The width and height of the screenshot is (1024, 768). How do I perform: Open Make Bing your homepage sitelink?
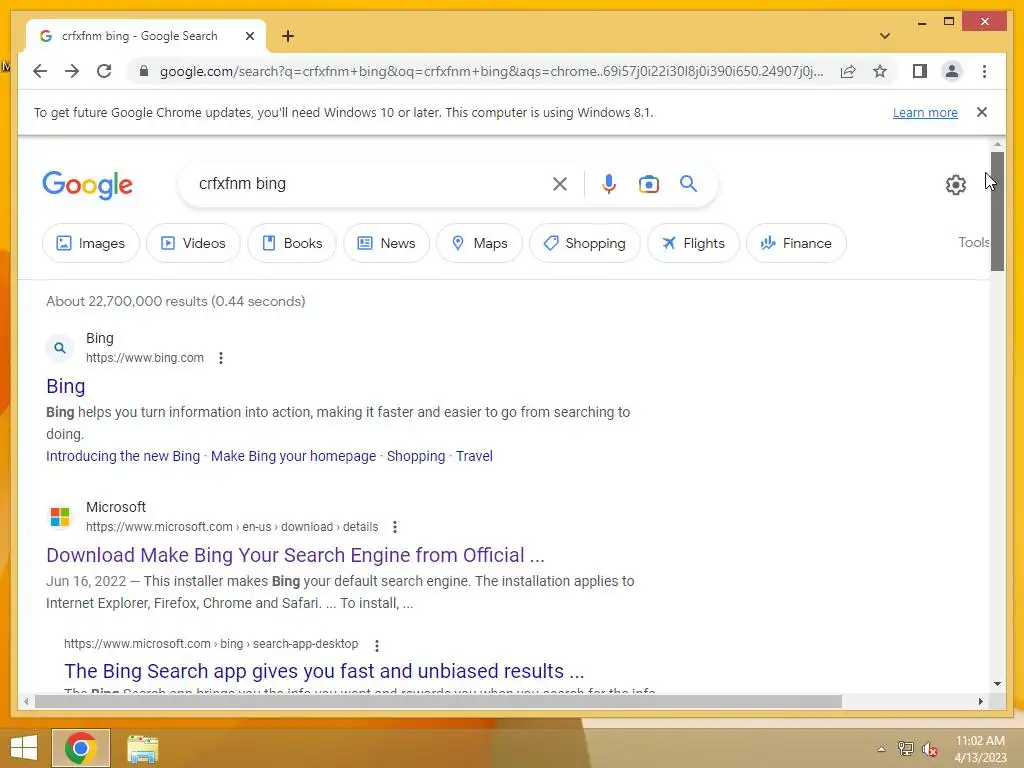(293, 456)
